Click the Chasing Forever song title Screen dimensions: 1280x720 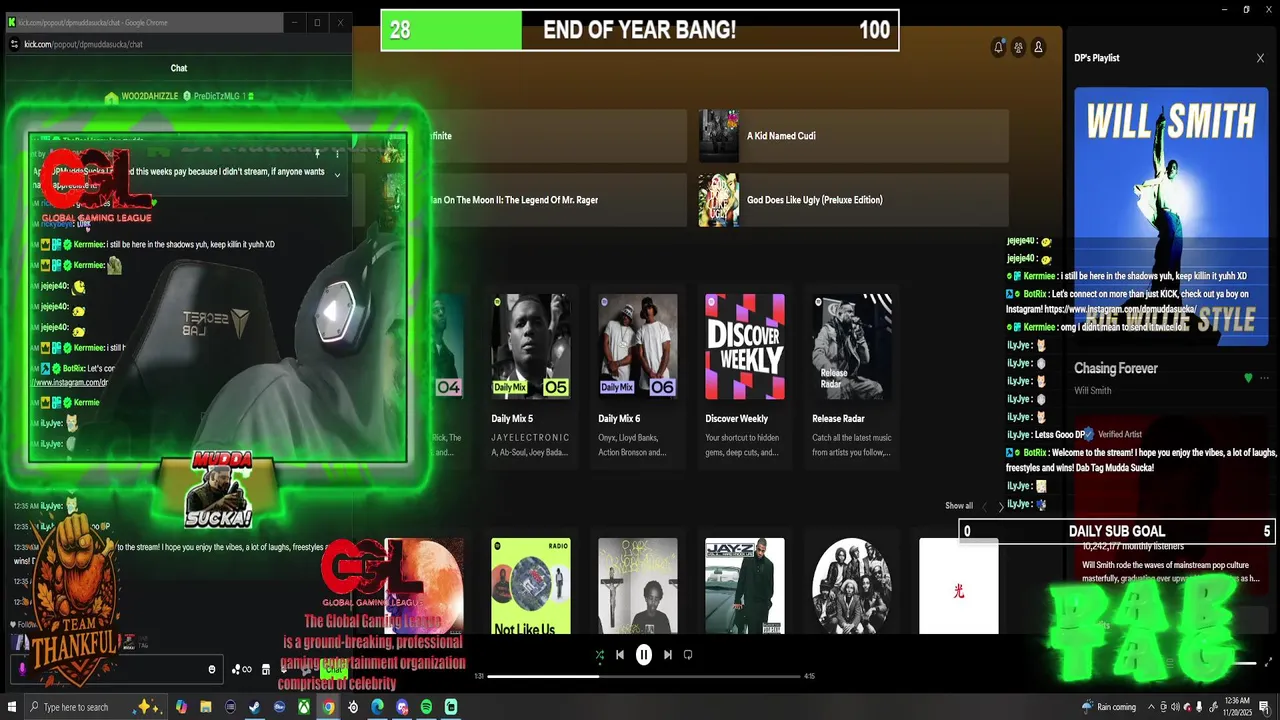[1116, 368]
